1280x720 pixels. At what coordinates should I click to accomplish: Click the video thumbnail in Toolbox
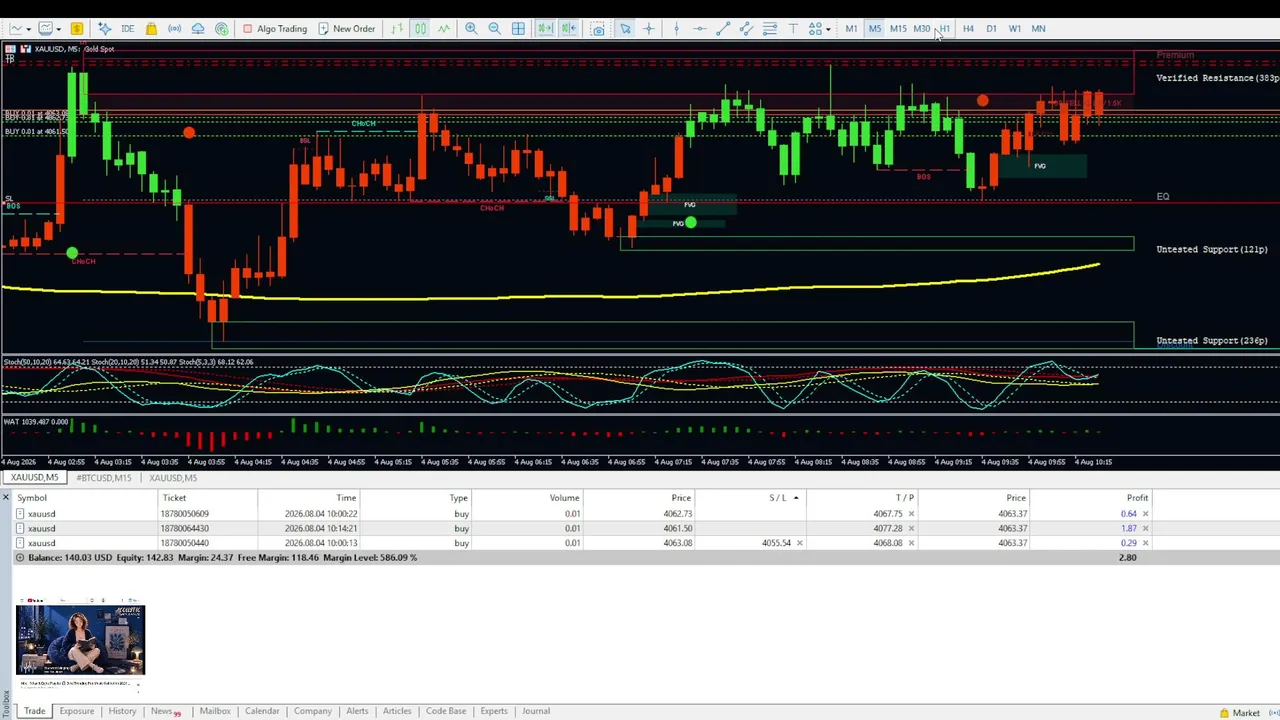coord(80,642)
